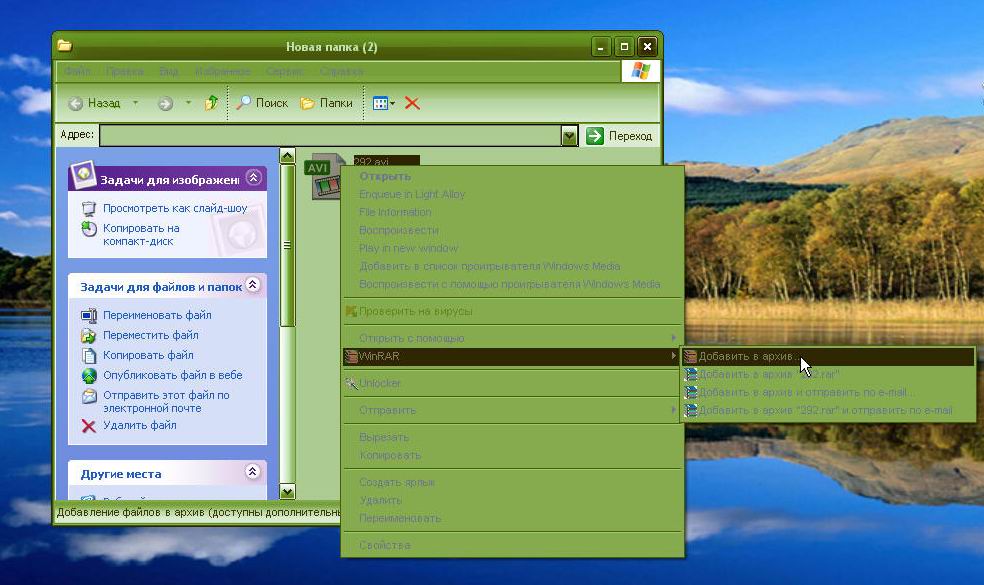Choose Play in new window
984x585 pixels.
pyautogui.click(x=512, y=249)
